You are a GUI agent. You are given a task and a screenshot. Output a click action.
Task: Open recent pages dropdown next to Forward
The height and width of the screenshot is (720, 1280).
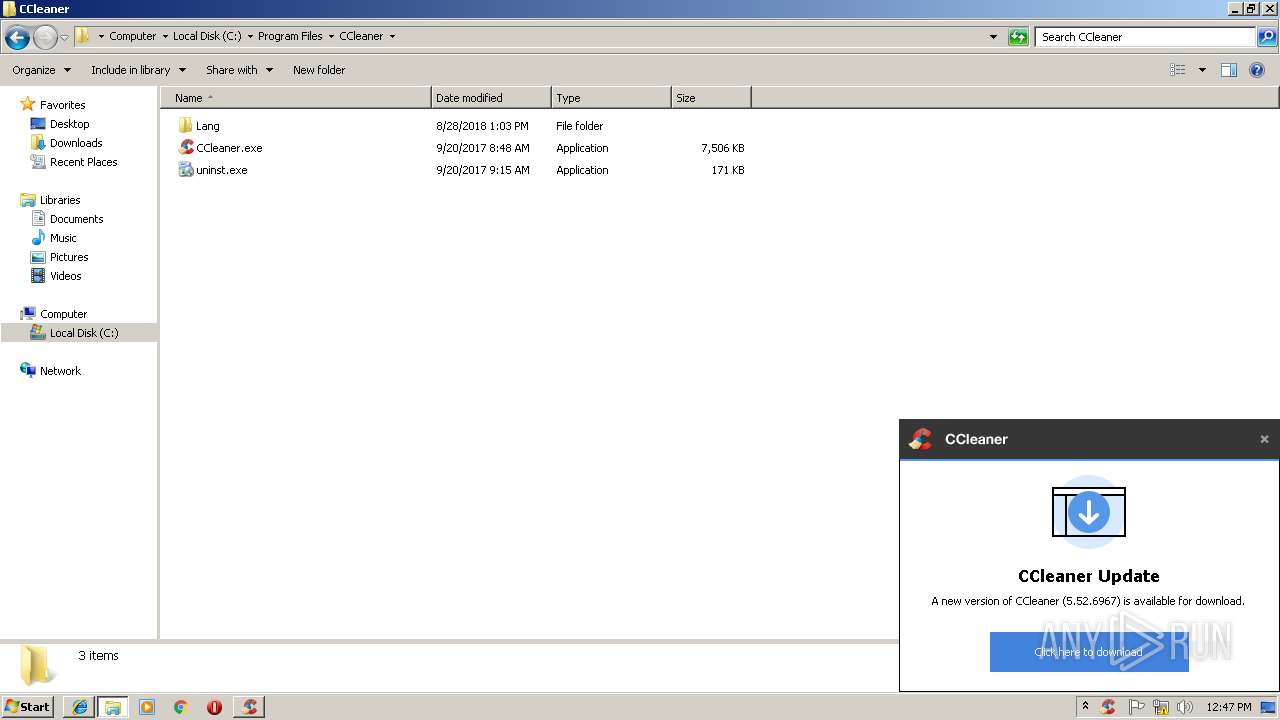[x=64, y=38]
